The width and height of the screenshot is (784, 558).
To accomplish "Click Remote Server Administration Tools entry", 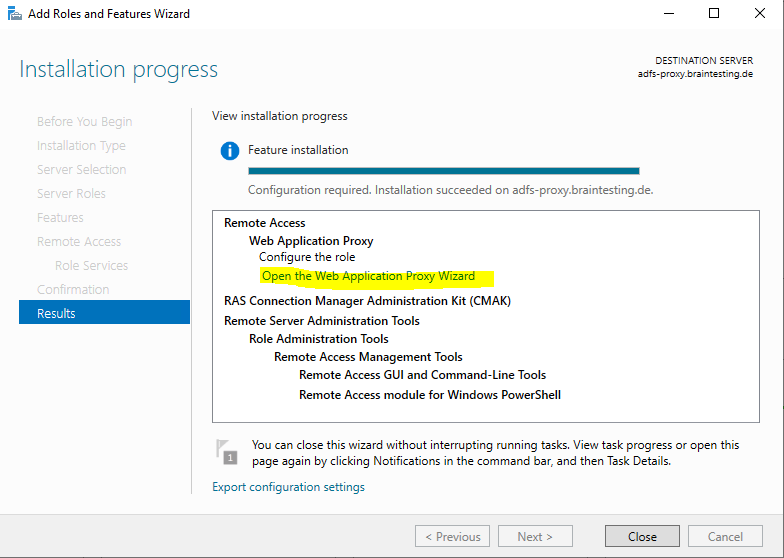I will (322, 321).
